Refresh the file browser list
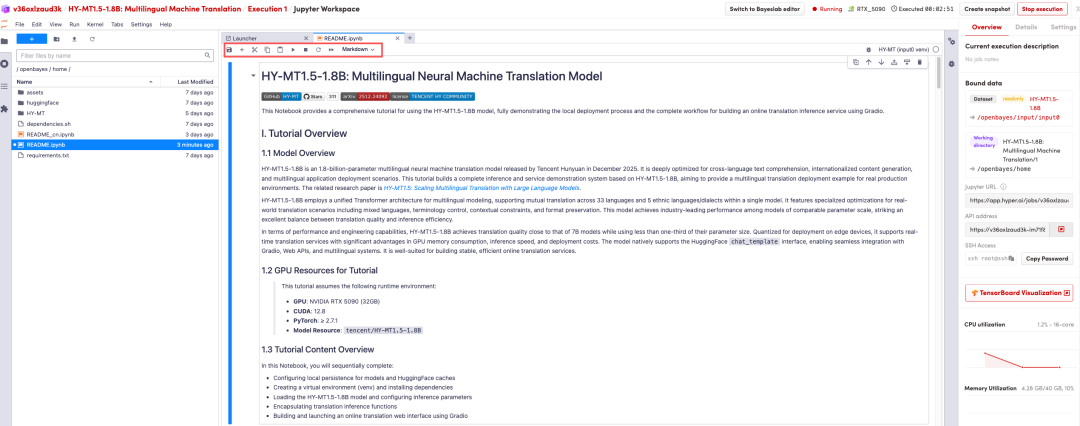Viewport: 1080px width, 426px height. tap(92, 39)
